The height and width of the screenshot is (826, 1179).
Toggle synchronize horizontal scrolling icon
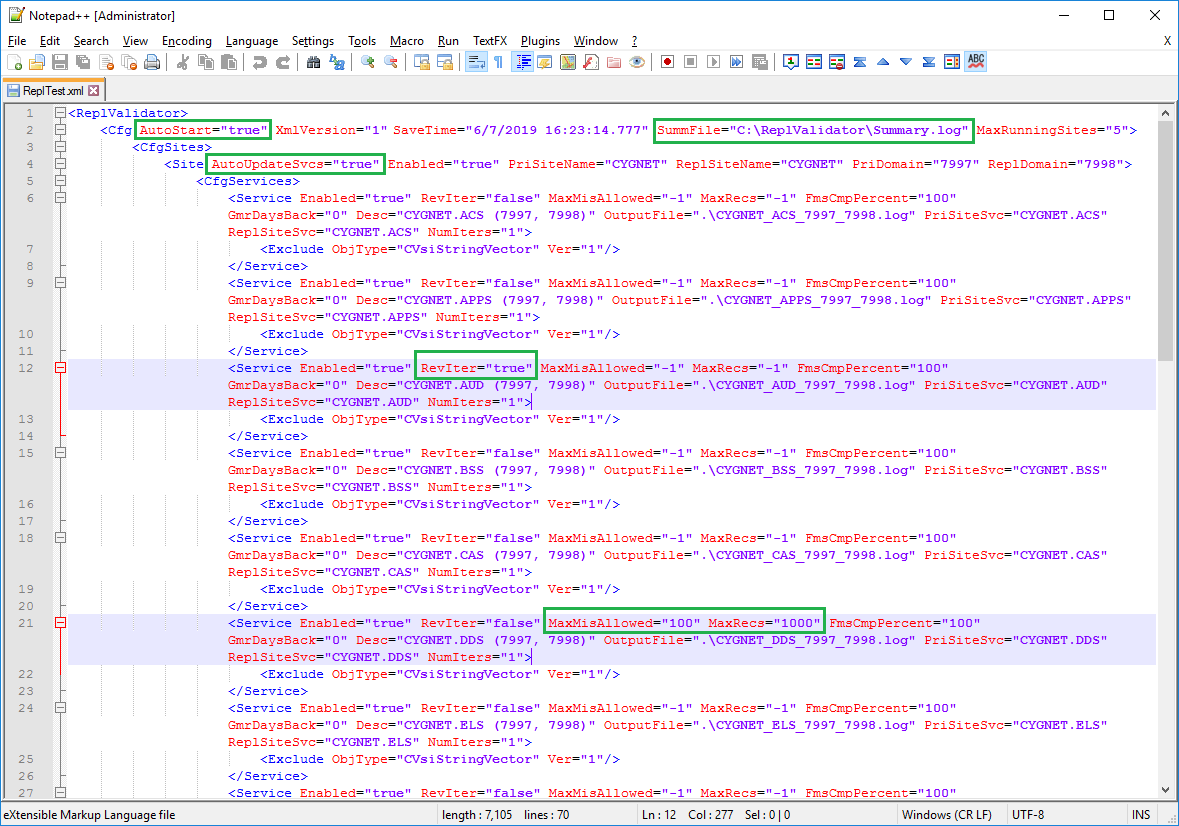[445, 62]
